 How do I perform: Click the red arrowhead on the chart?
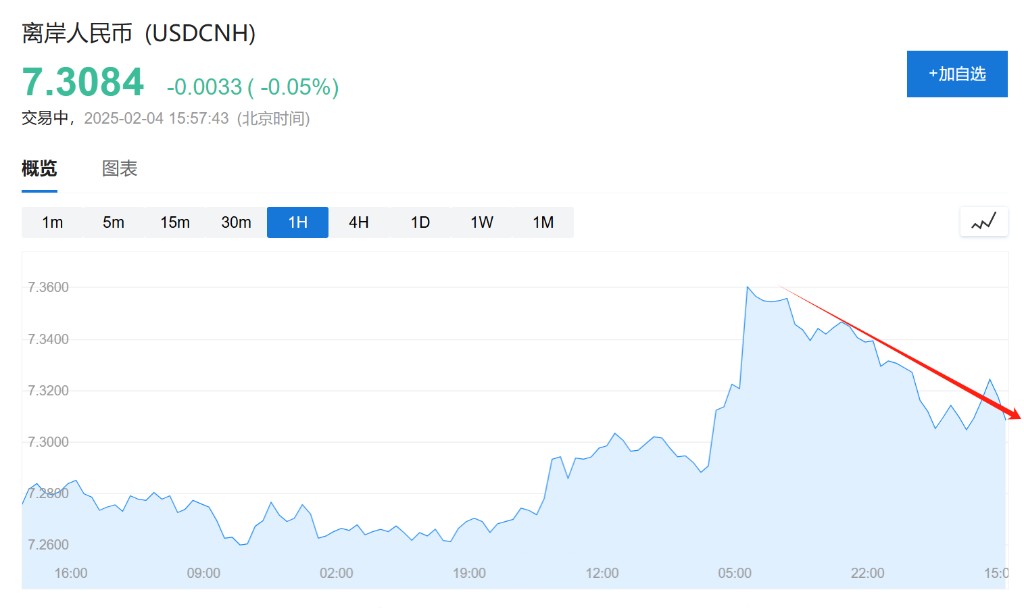pos(1014,415)
